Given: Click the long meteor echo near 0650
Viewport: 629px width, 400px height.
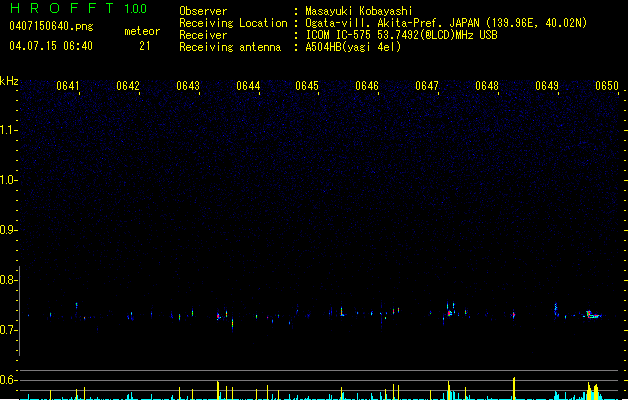Looking at the screenshot, I should [x=593, y=315].
